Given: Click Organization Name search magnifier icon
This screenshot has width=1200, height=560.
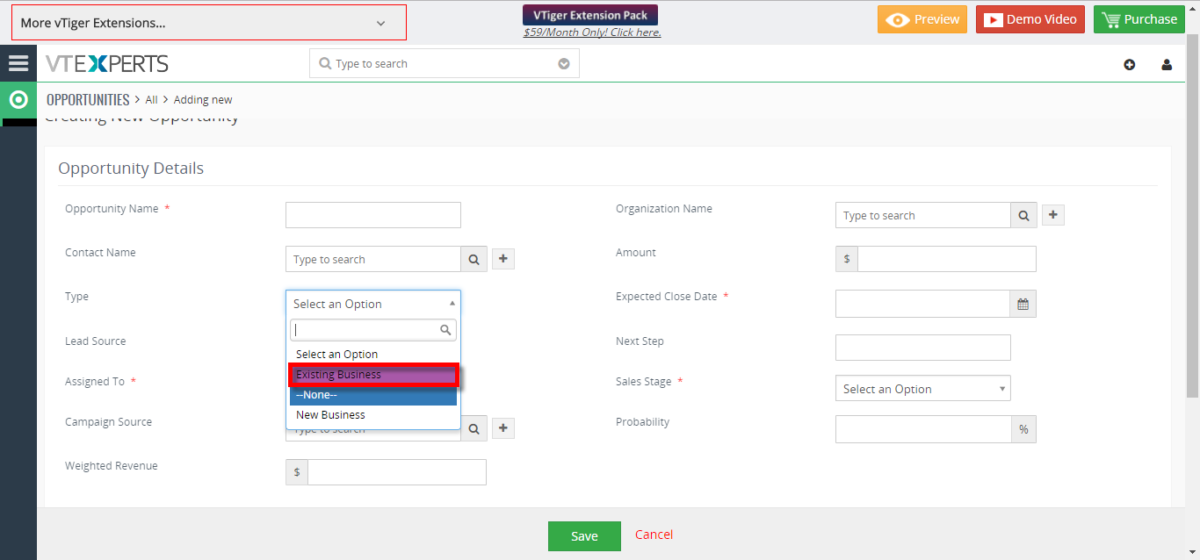Looking at the screenshot, I should tap(1023, 215).
